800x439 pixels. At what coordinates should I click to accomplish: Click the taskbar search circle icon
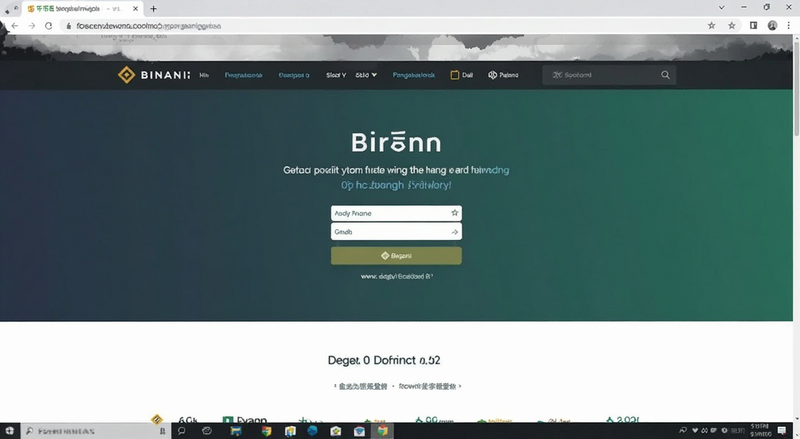point(181,431)
